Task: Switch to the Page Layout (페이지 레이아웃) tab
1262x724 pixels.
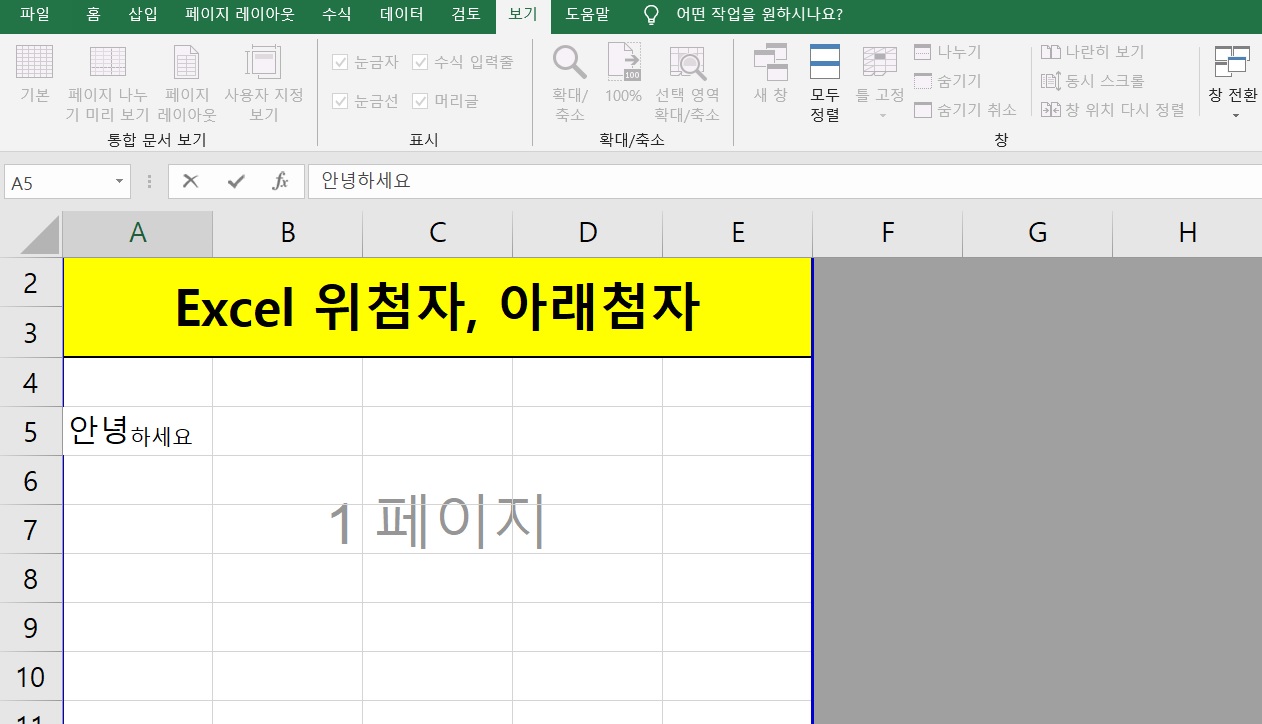Action: coord(240,15)
